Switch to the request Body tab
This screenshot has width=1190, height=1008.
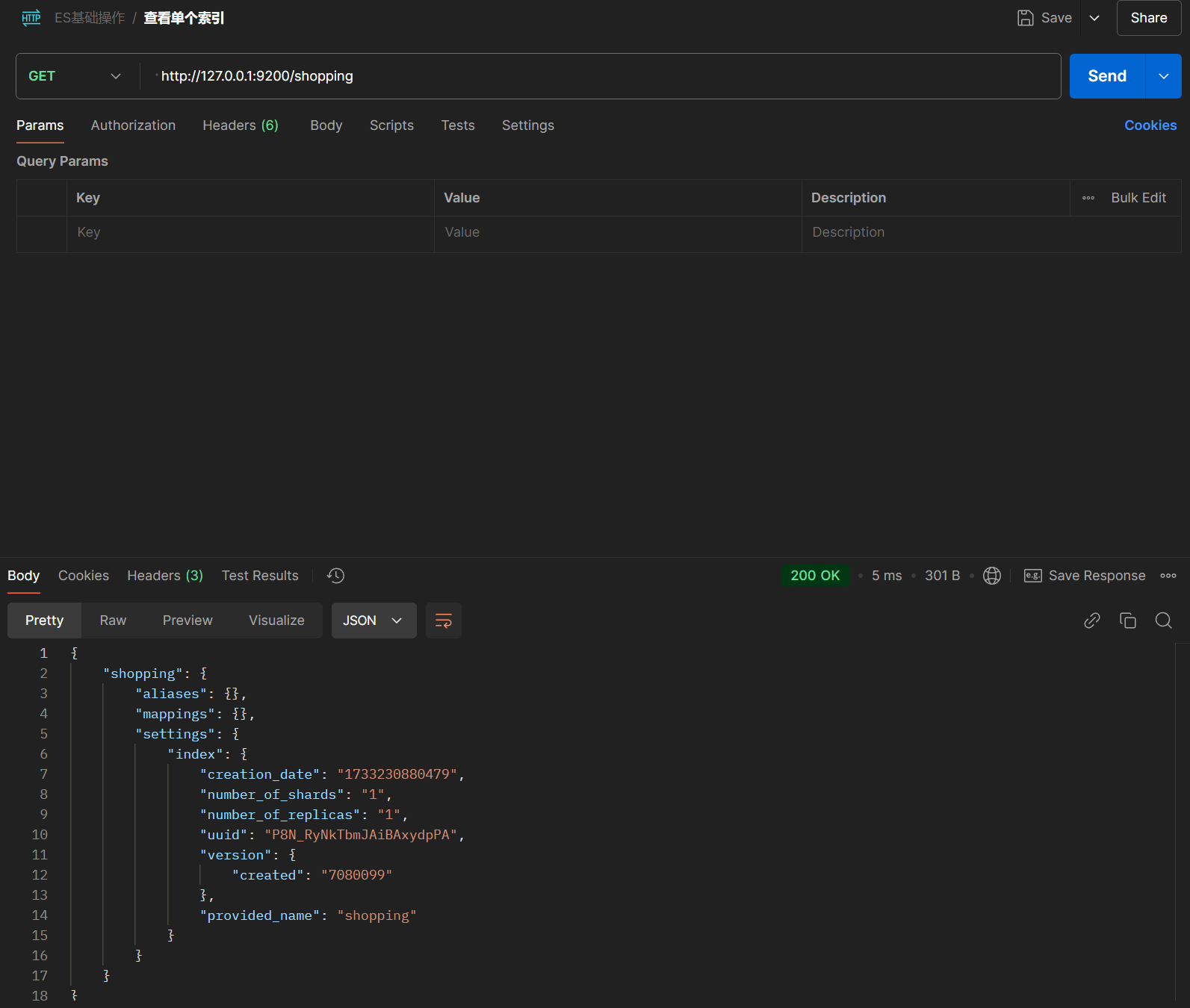(x=326, y=125)
